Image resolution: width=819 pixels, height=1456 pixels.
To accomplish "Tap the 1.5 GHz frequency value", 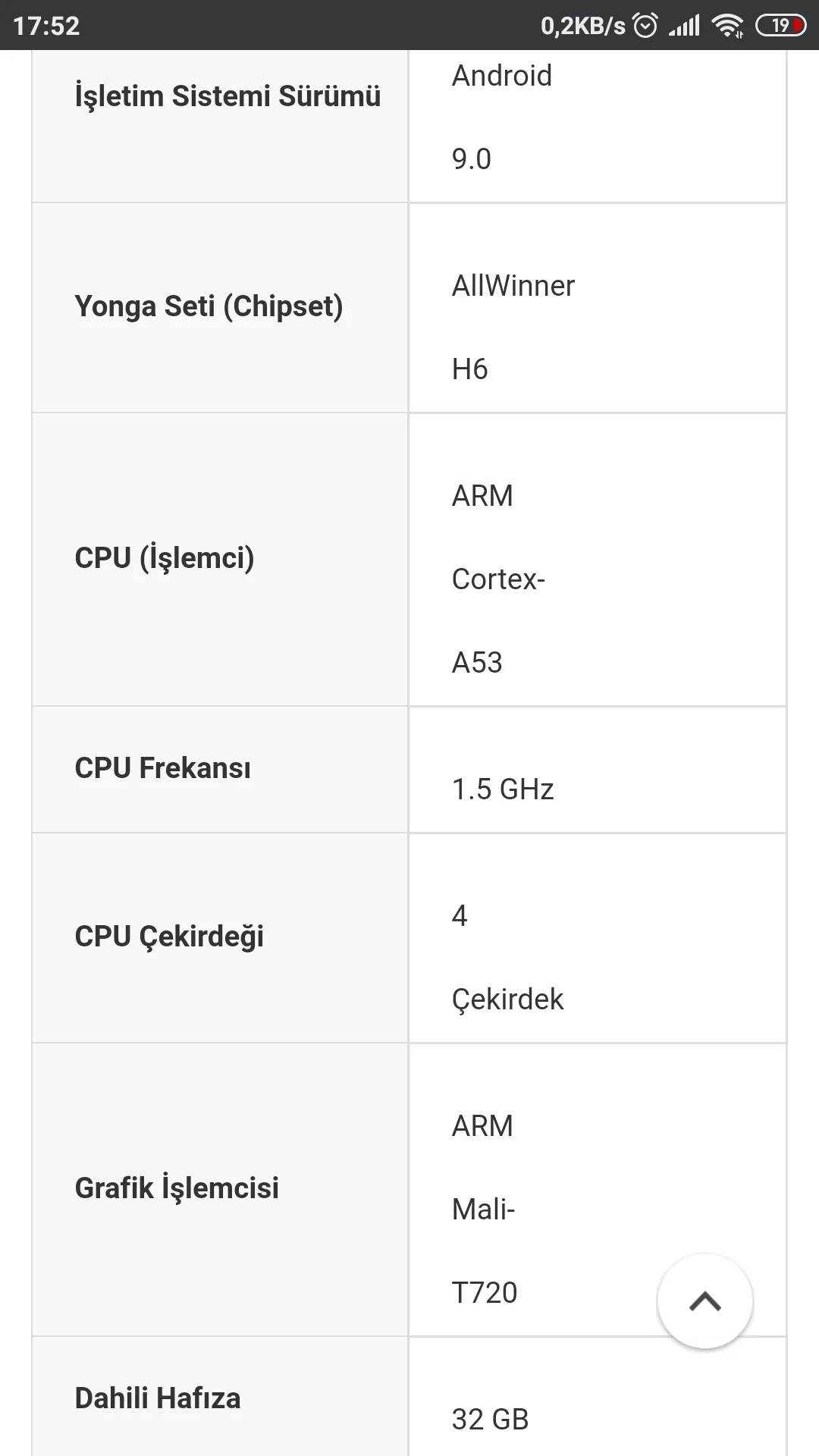I will coord(503,789).
